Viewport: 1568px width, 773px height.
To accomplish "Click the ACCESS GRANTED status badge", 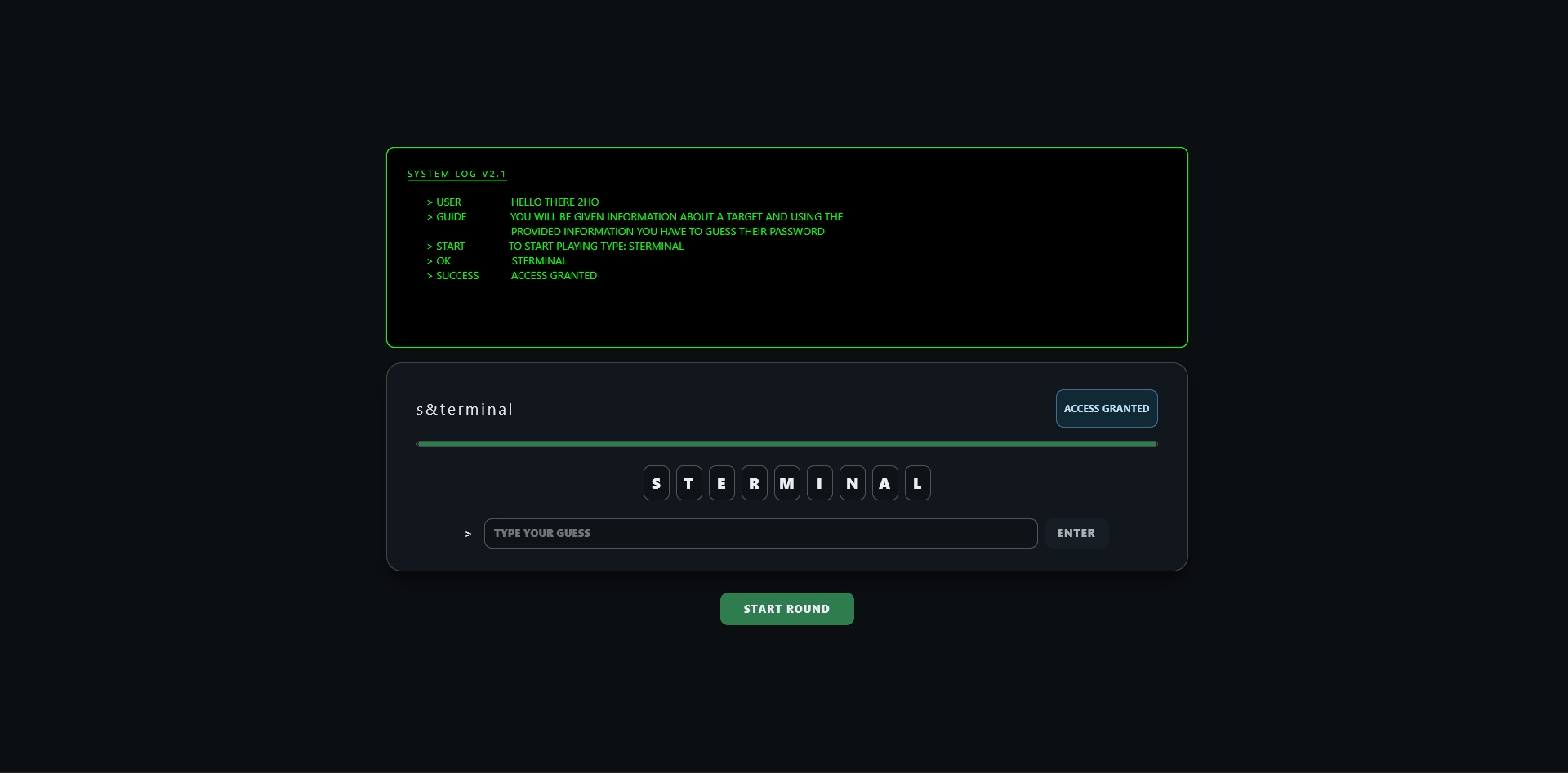I will click(x=1106, y=408).
